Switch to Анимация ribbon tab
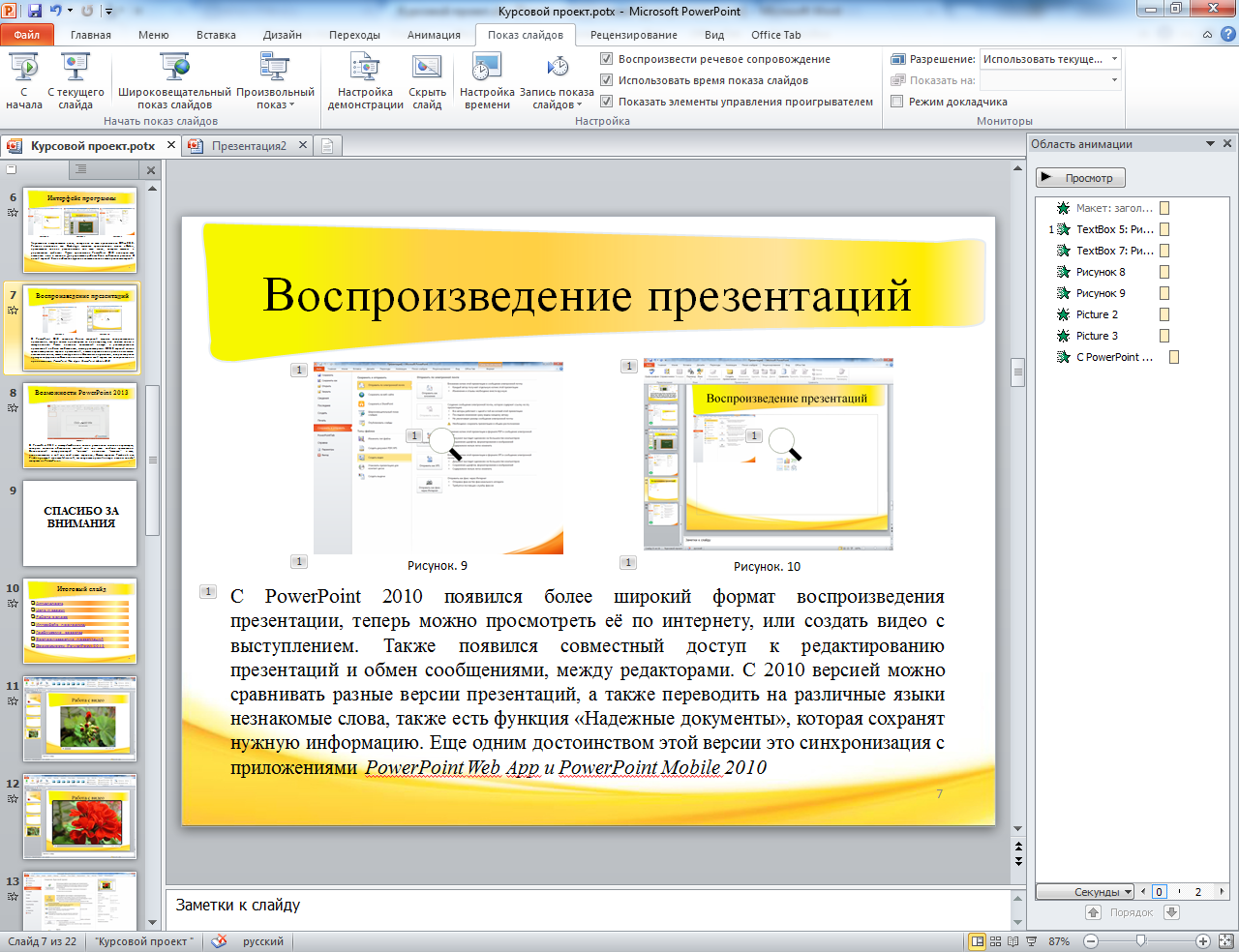This screenshot has height=952, width=1239. coord(434,35)
